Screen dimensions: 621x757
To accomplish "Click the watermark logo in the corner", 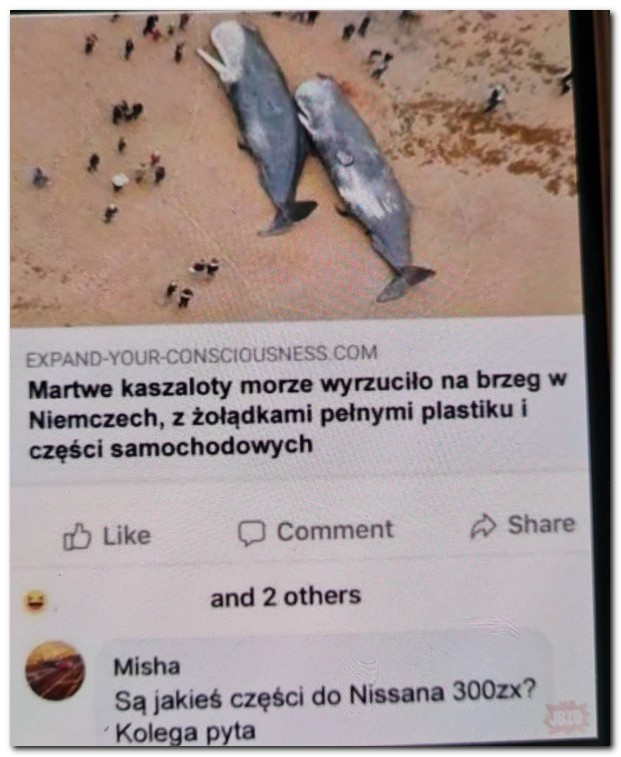I will coord(567,716).
